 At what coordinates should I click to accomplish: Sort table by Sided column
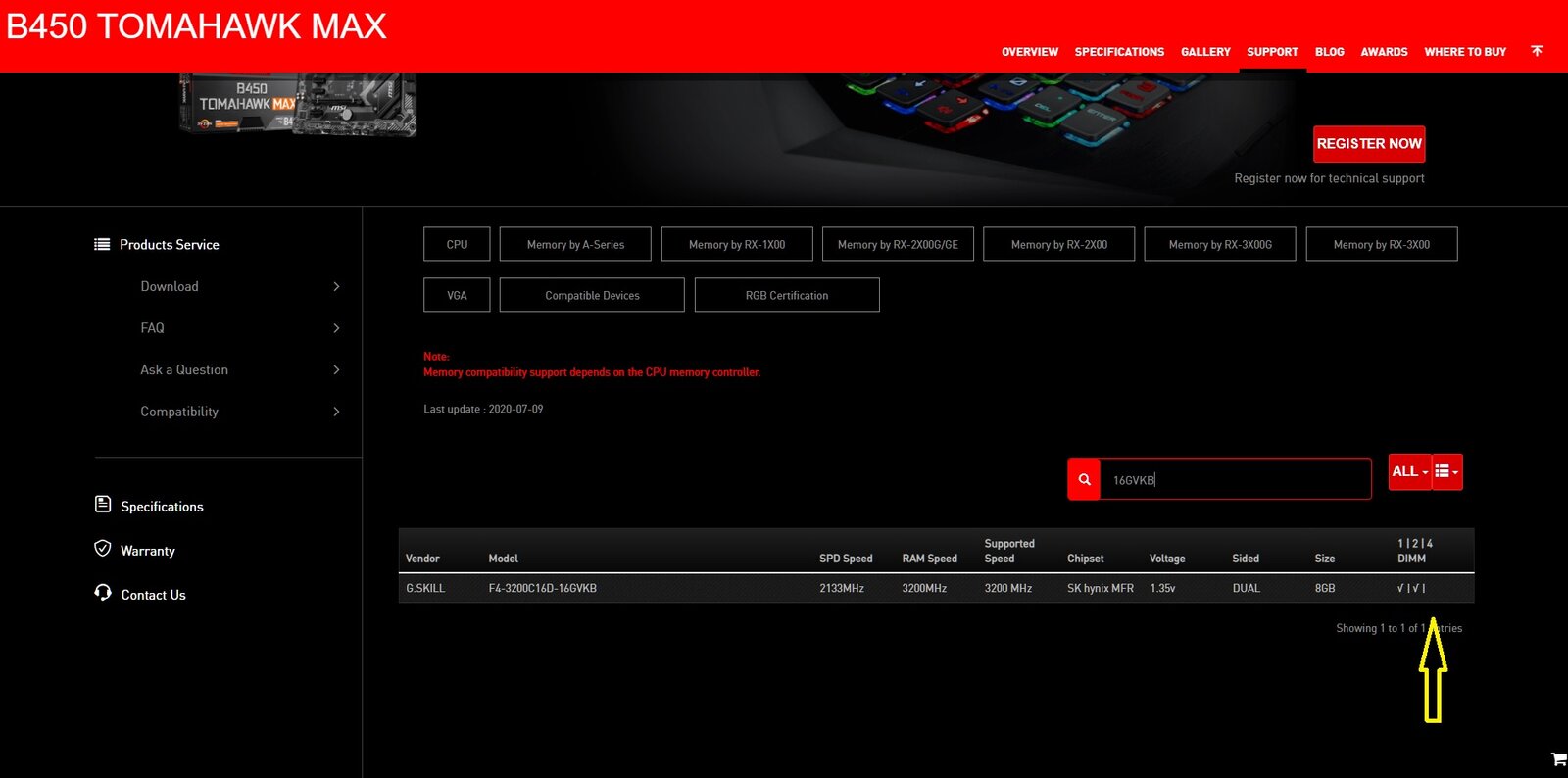point(1246,559)
